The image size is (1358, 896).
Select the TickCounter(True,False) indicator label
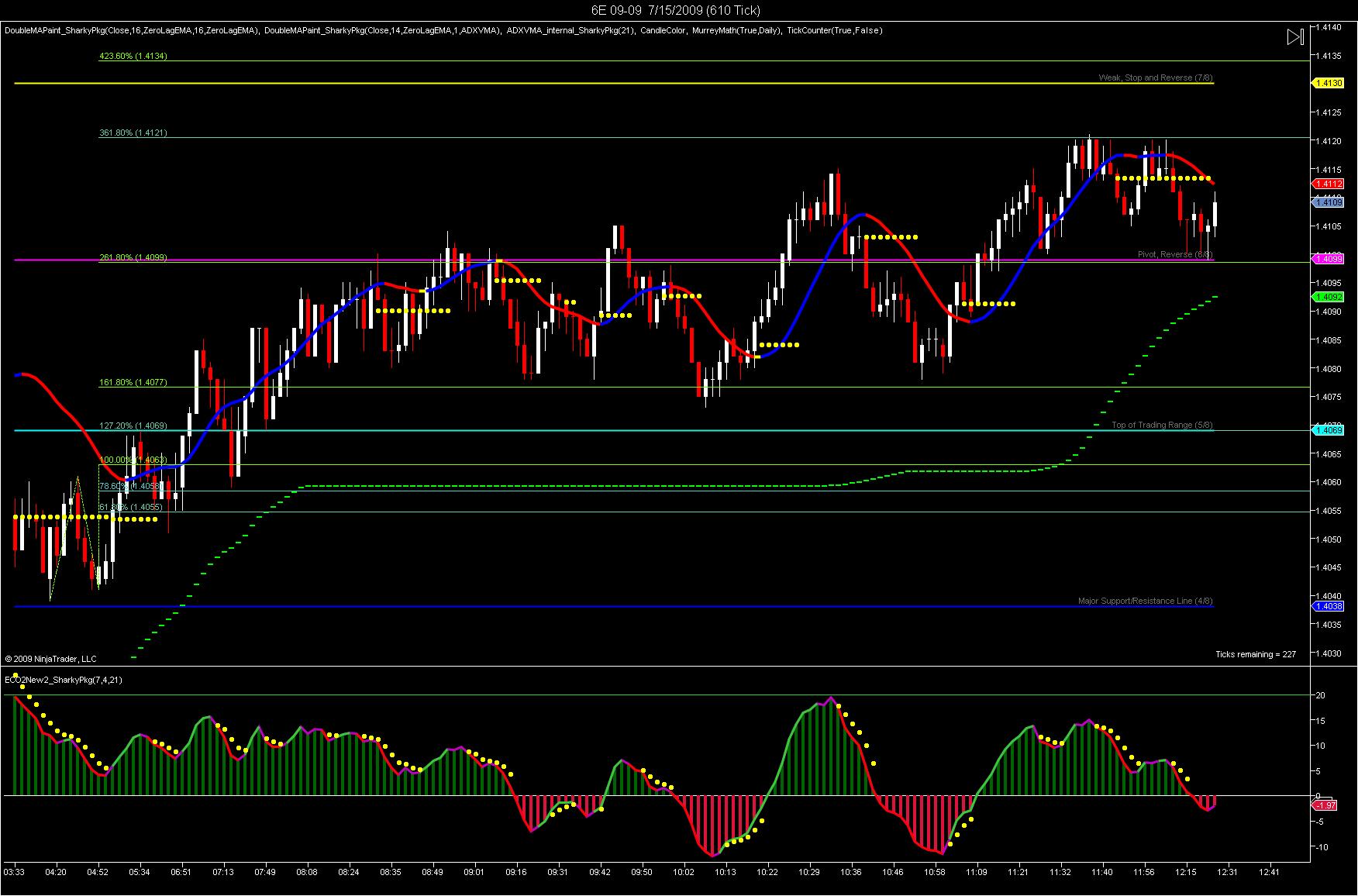pos(834,31)
